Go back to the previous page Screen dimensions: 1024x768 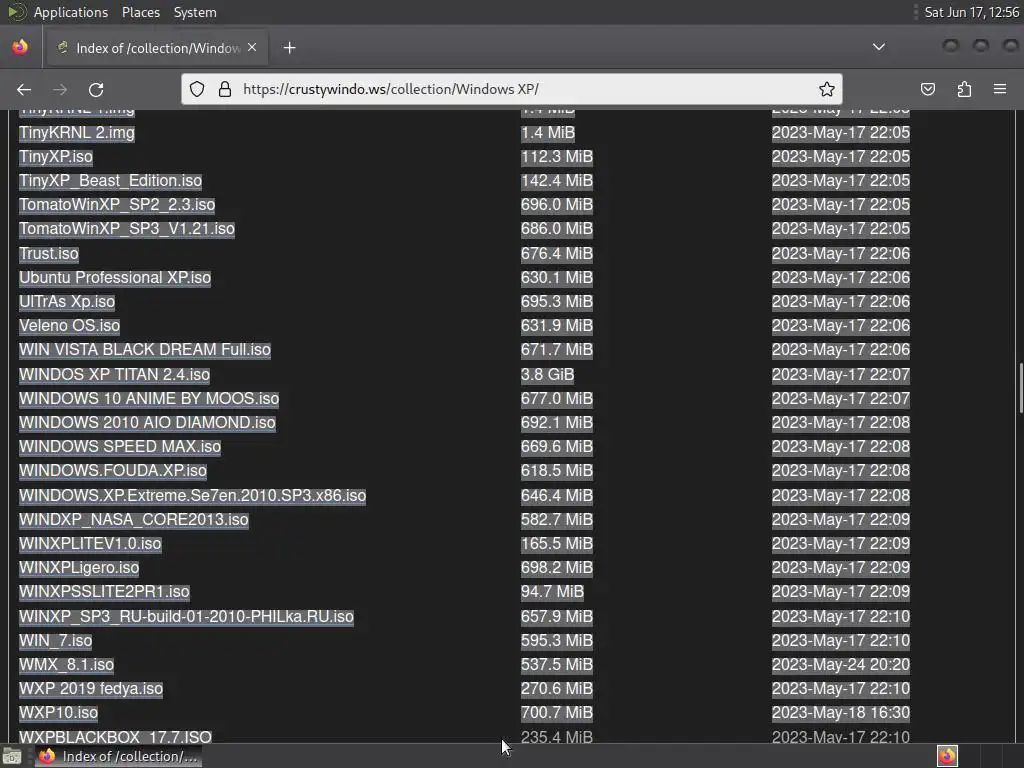click(24, 89)
